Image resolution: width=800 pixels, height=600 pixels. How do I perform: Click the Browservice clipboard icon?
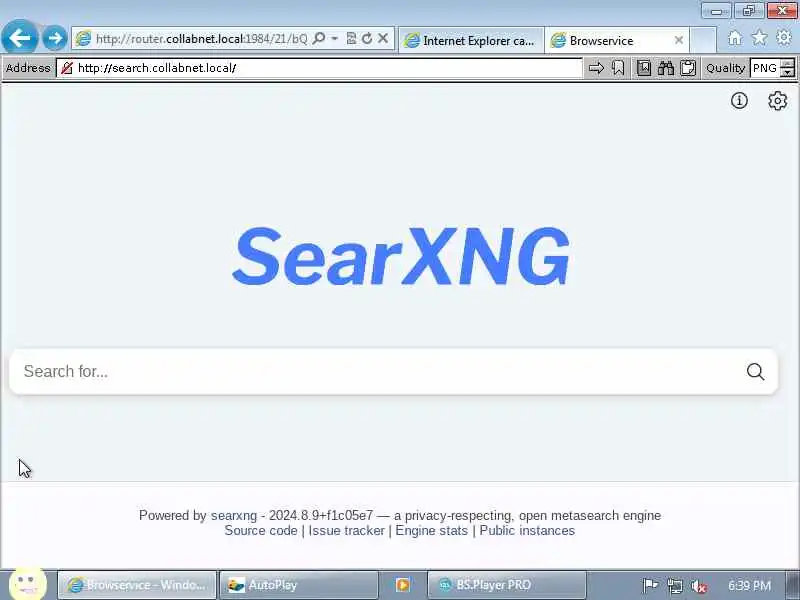point(688,68)
